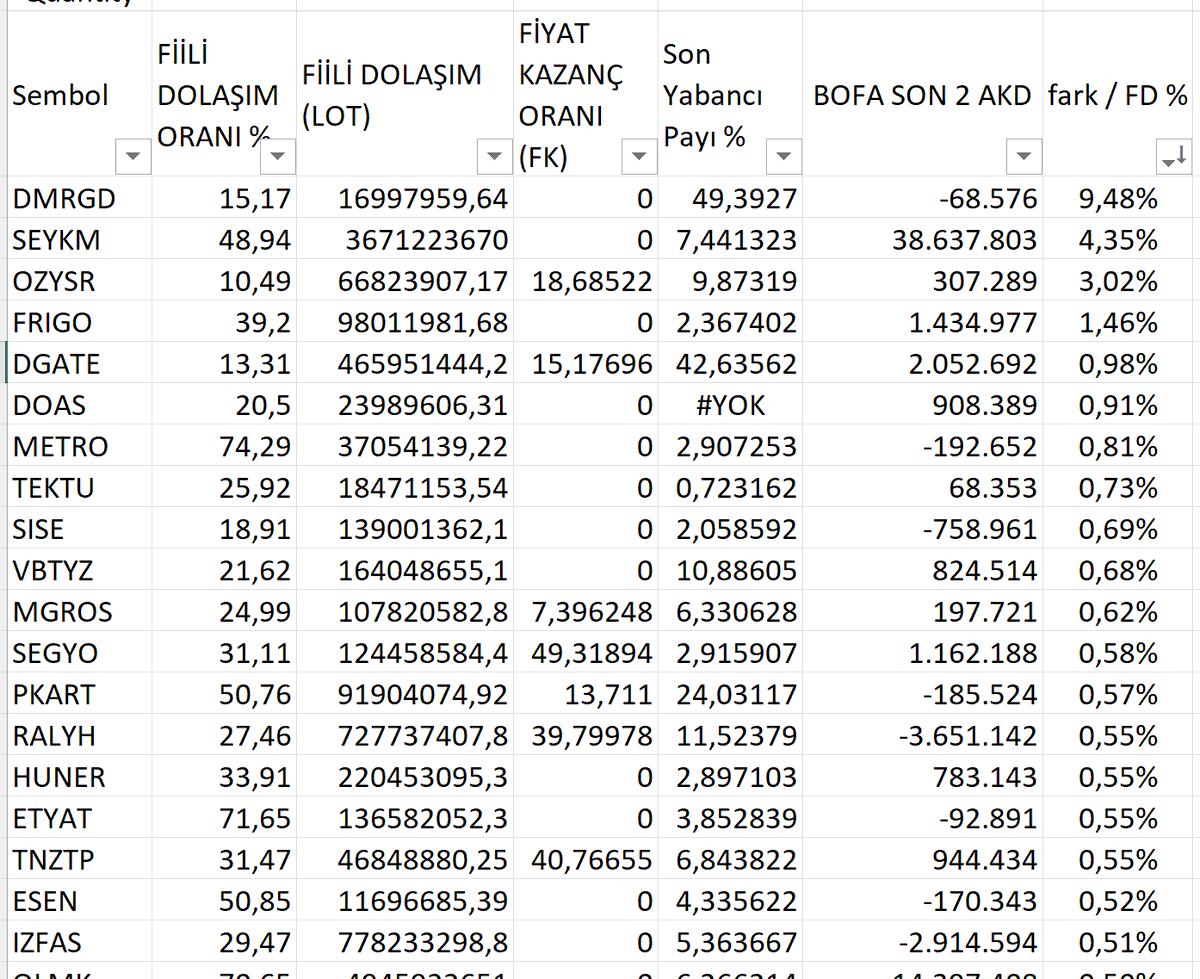This screenshot has width=1200, height=979.
Task: Click the 24,03117 foreign share for PKART
Action: tap(730, 695)
